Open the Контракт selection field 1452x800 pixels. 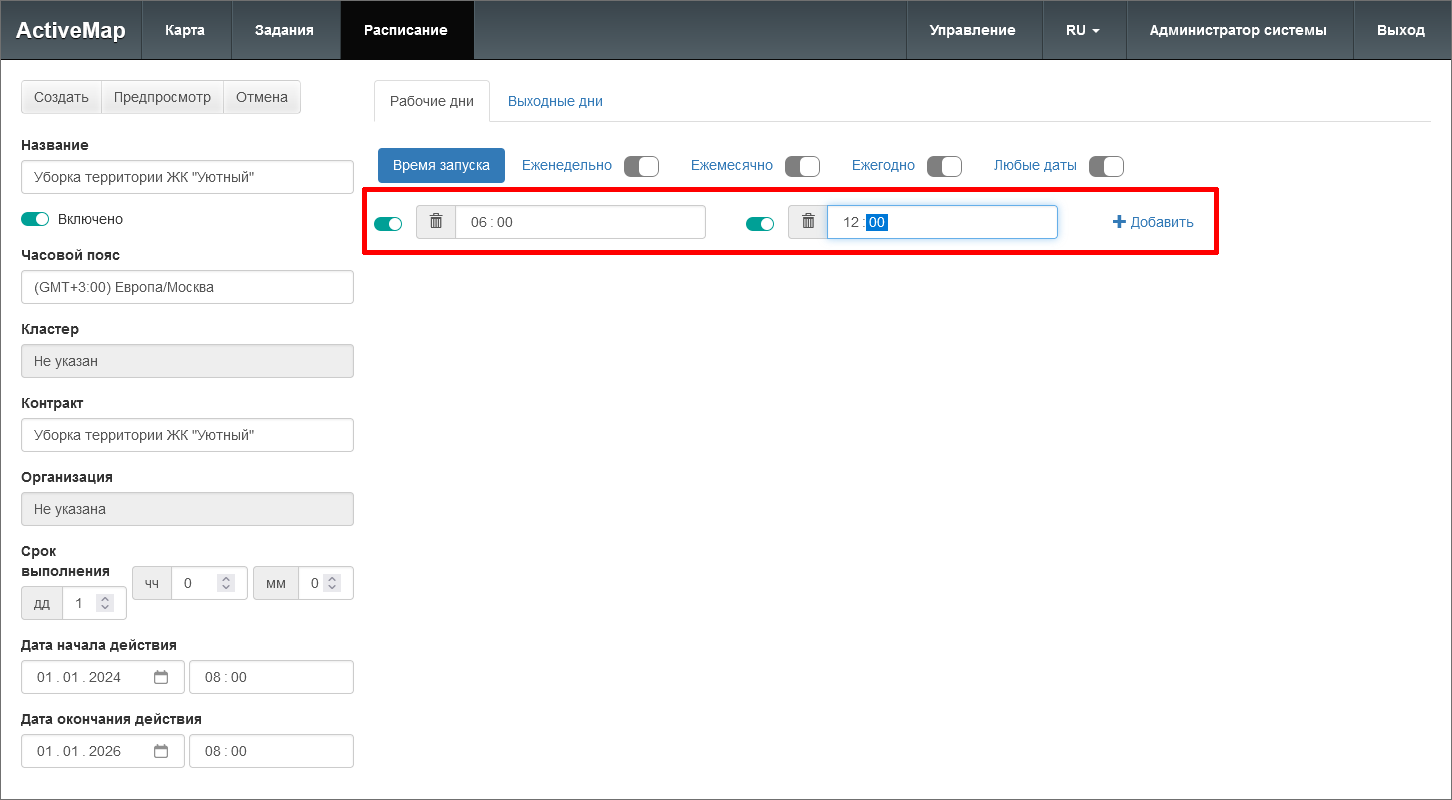pos(187,435)
